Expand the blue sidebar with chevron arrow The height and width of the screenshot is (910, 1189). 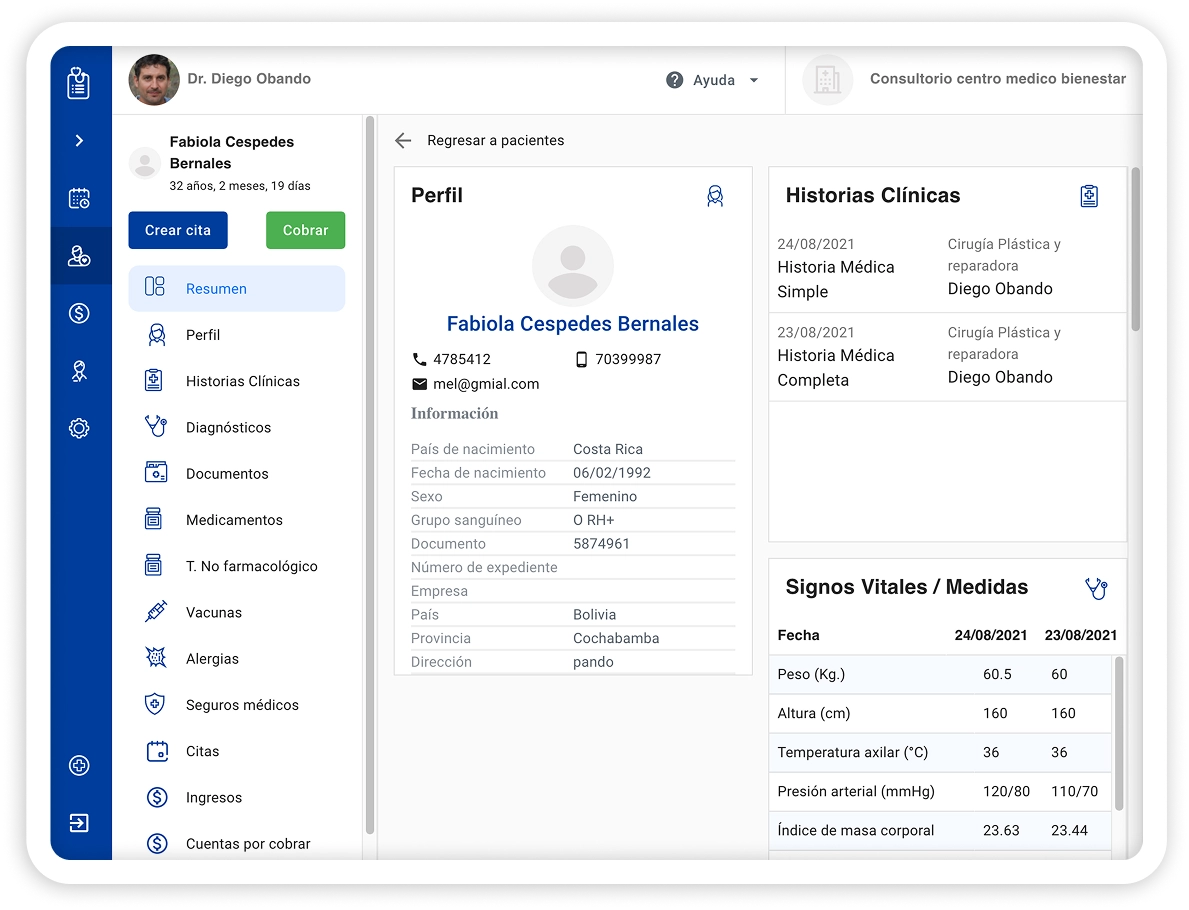(79, 141)
